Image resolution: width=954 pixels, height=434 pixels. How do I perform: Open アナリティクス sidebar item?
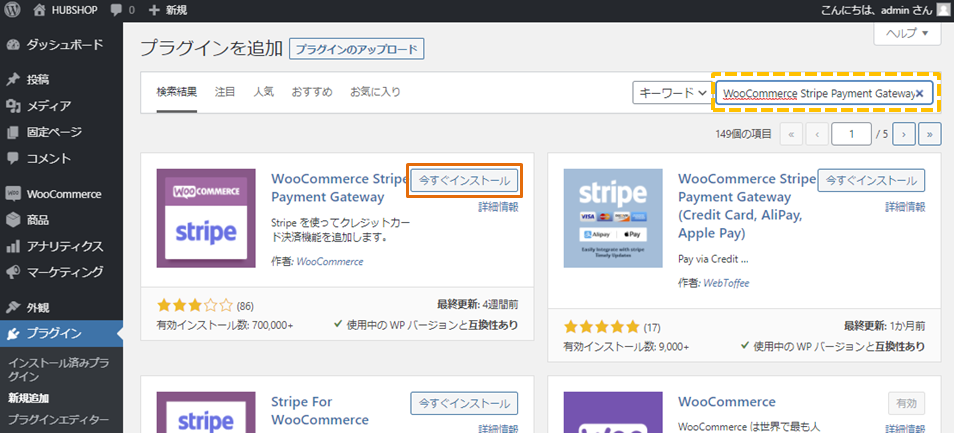click(x=61, y=247)
